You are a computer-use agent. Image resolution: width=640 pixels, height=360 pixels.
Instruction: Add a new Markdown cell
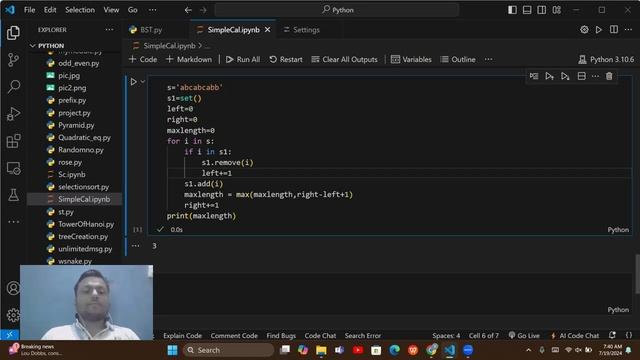click(189, 60)
